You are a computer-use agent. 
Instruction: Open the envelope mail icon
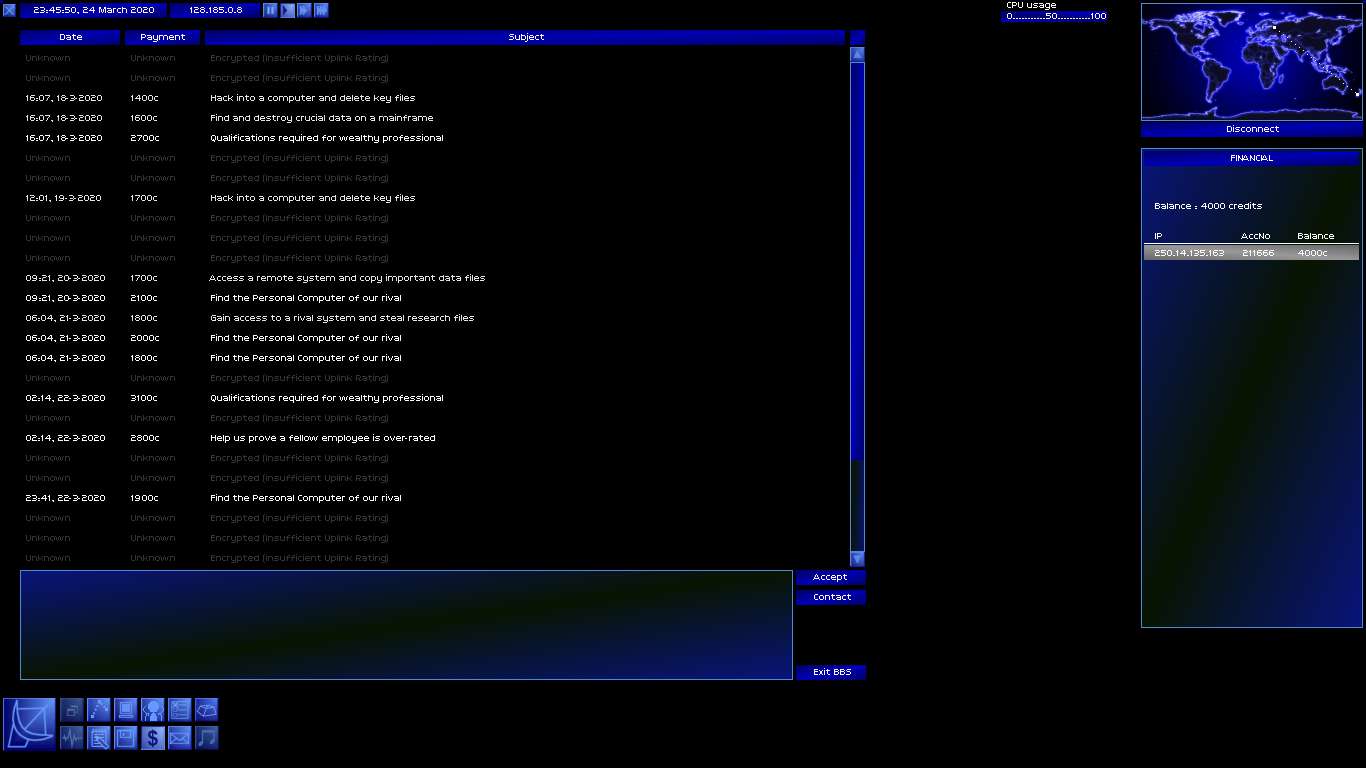tap(179, 738)
